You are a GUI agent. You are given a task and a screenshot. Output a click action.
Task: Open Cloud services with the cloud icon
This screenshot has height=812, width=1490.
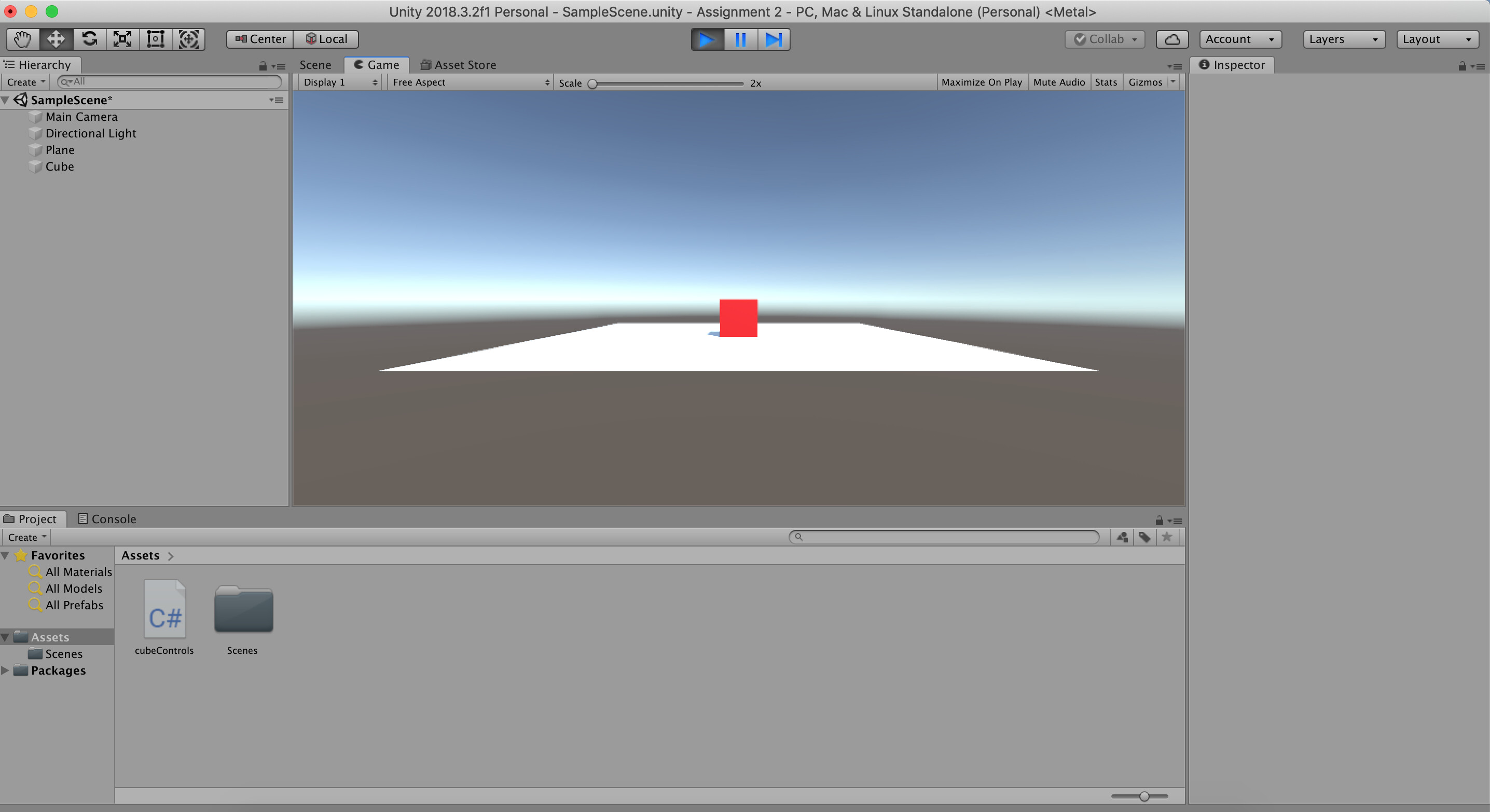(x=1172, y=39)
